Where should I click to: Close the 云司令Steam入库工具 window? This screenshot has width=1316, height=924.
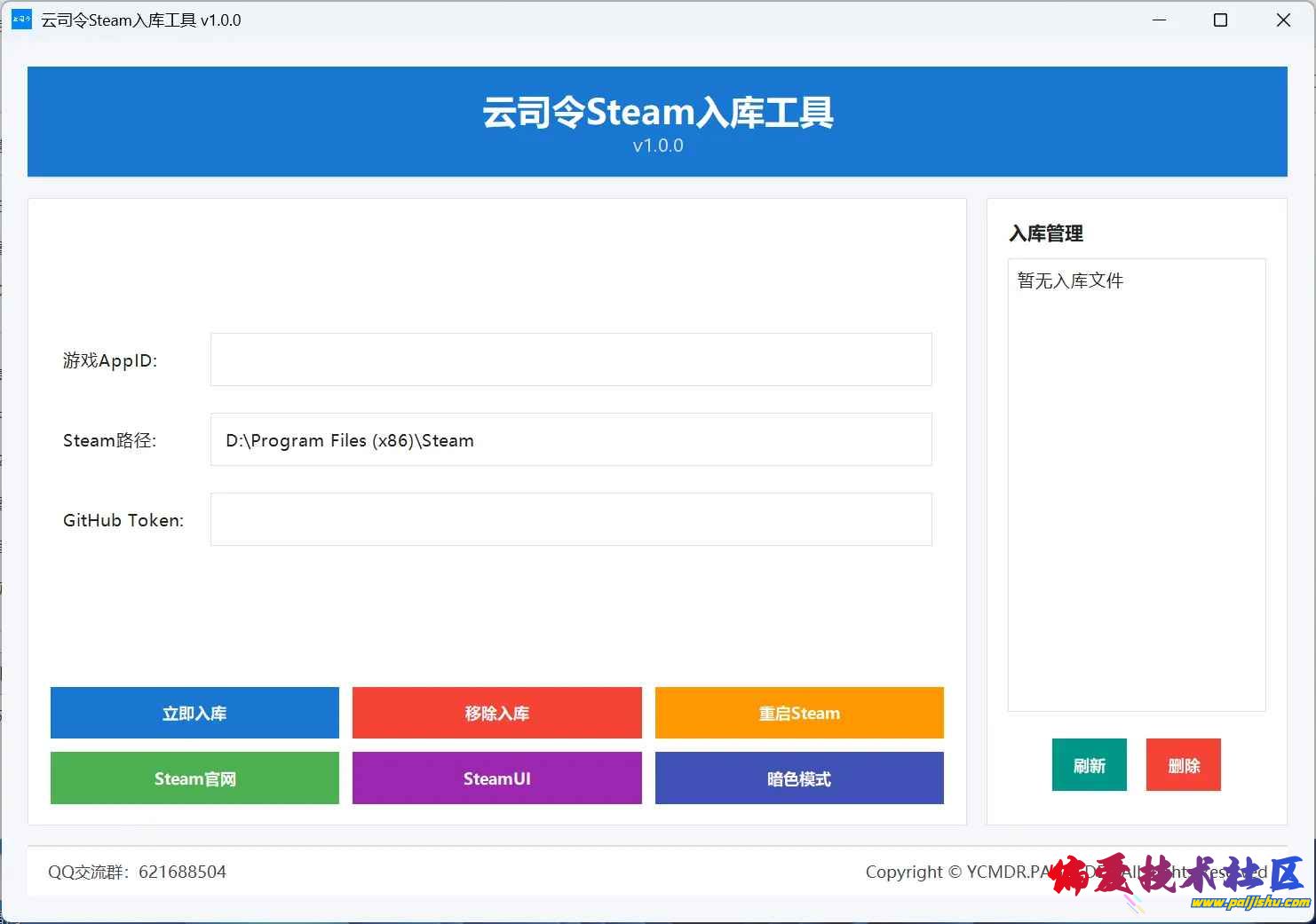(1283, 20)
